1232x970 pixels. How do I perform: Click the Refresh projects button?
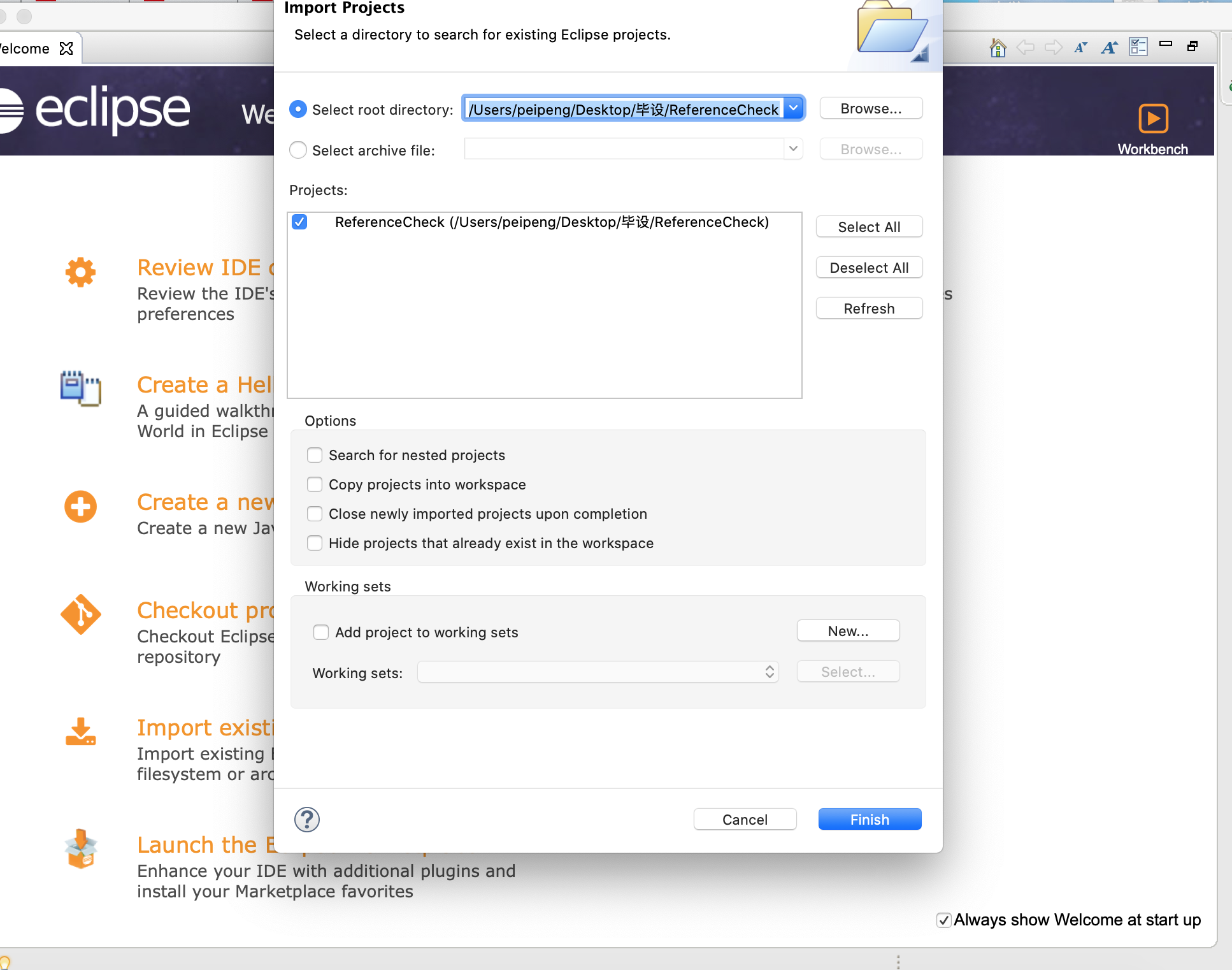click(x=869, y=308)
